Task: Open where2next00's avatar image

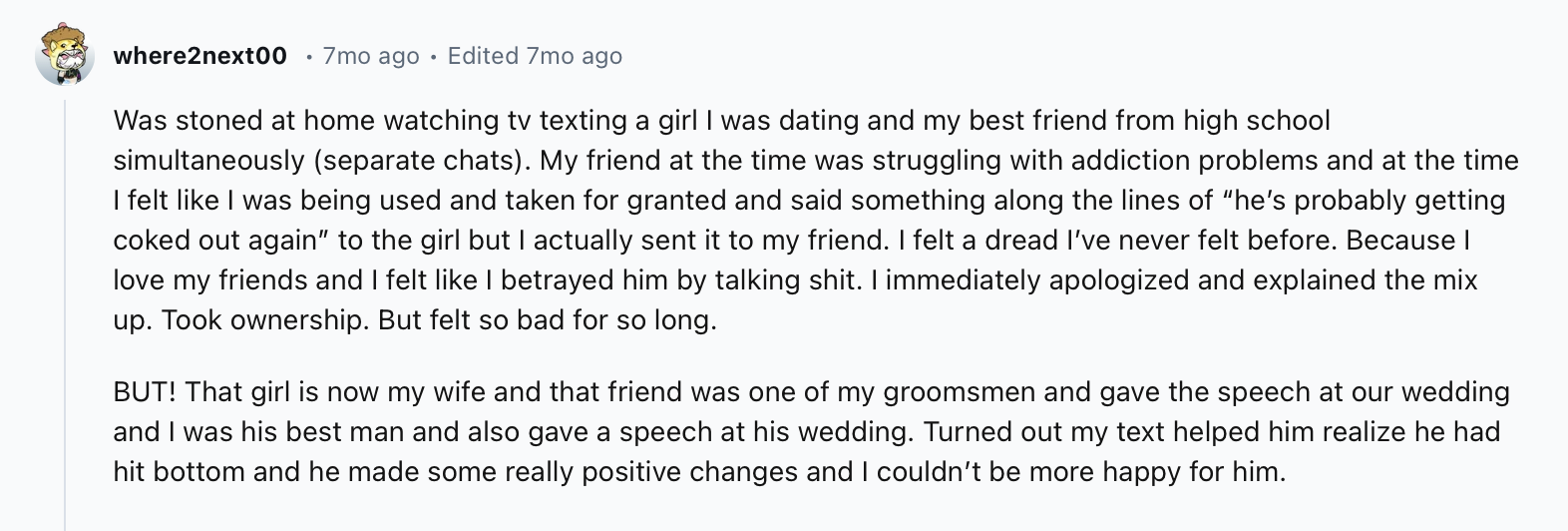Action: point(65,55)
